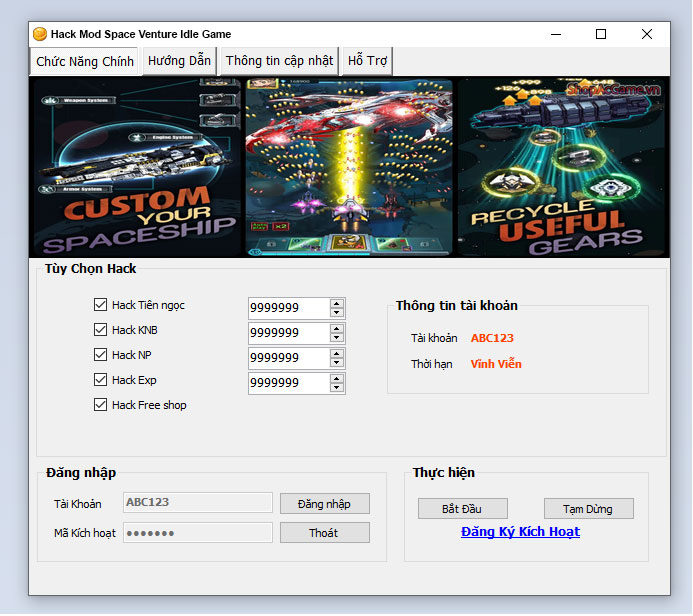693x616 pixels.
Task: Click the Recycle Useful Gears banner image
Action: [x=561, y=167]
